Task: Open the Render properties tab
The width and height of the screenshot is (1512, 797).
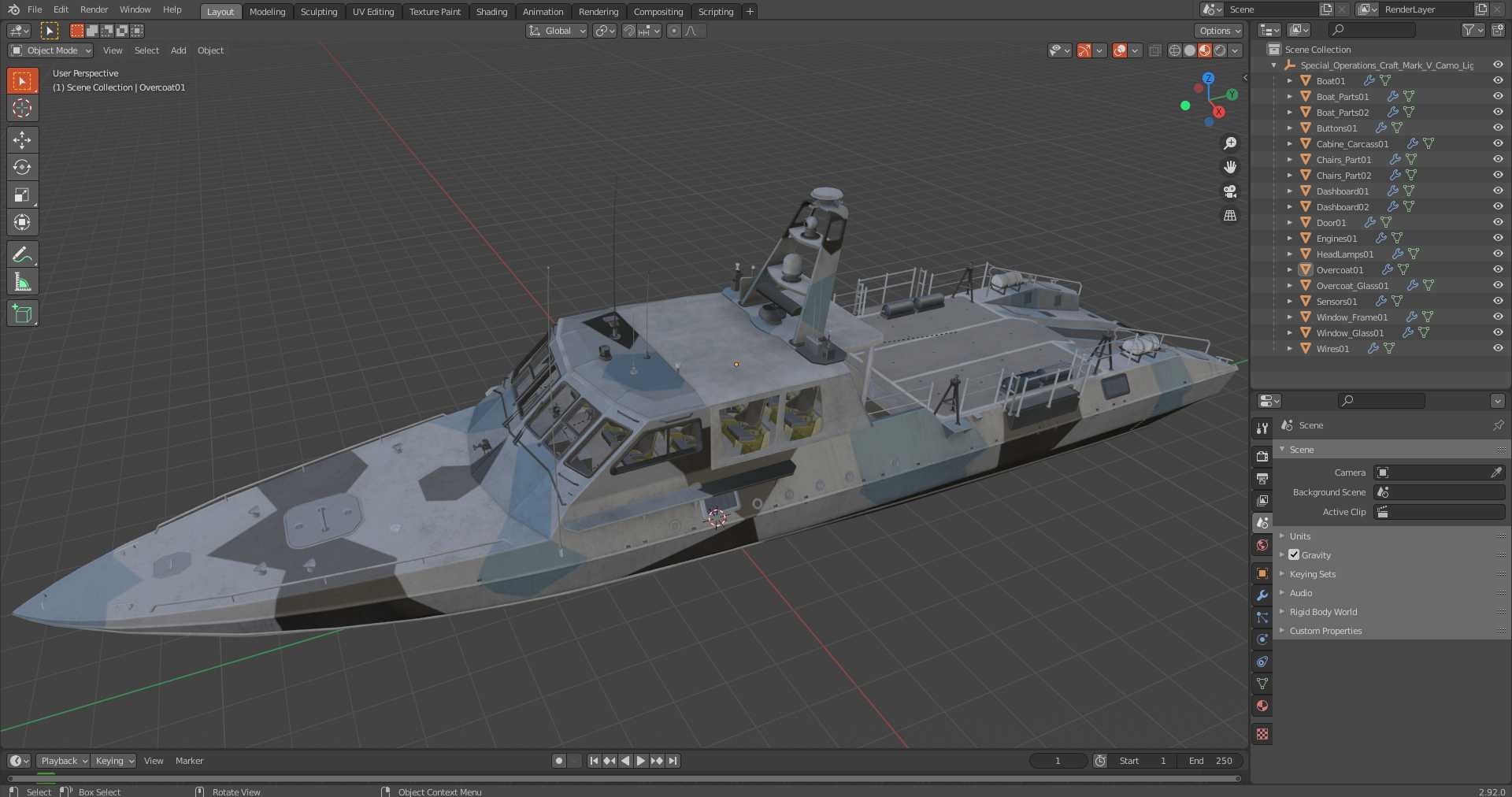Action: tap(1262, 456)
